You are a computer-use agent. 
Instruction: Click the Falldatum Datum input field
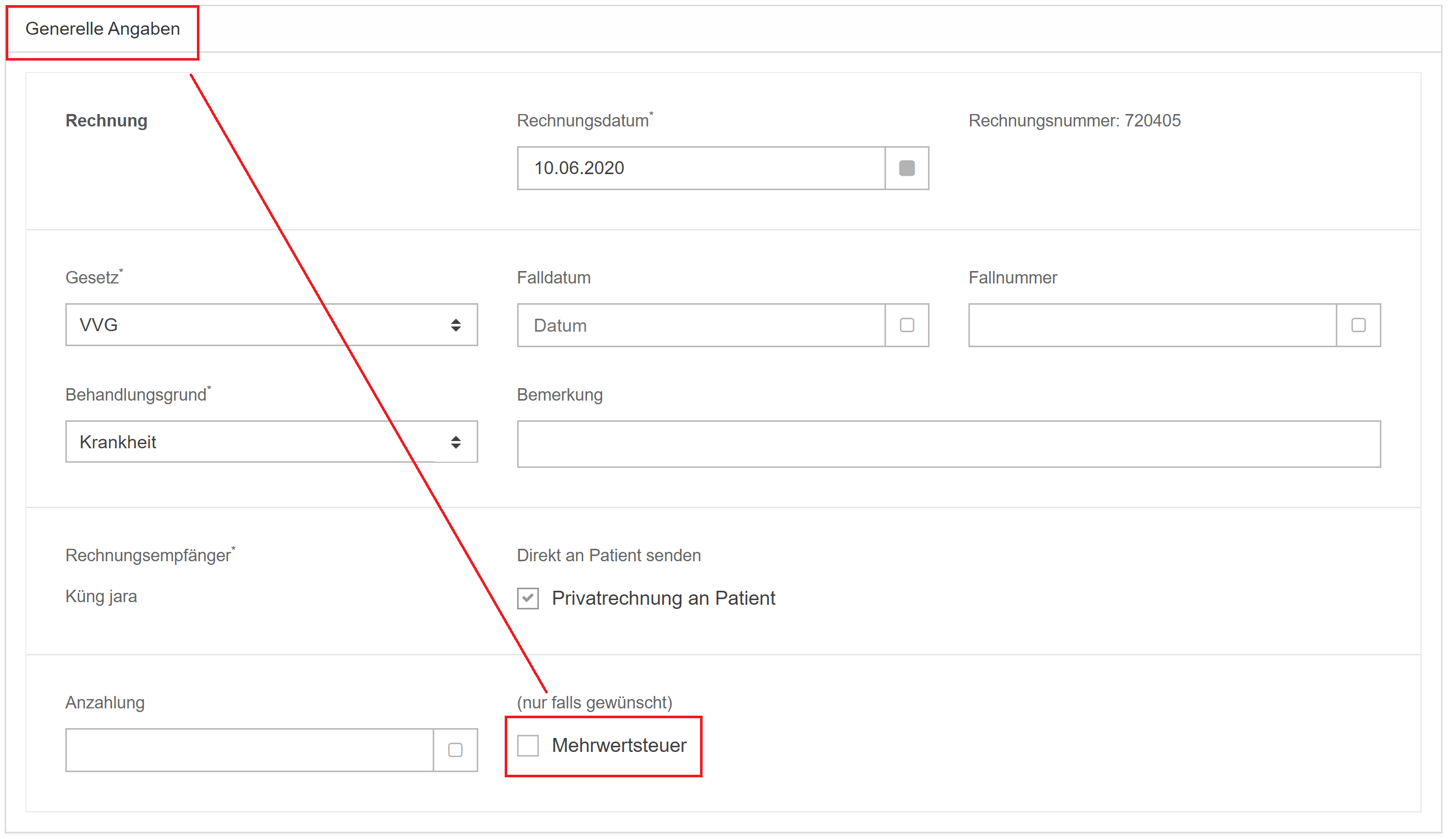click(701, 325)
